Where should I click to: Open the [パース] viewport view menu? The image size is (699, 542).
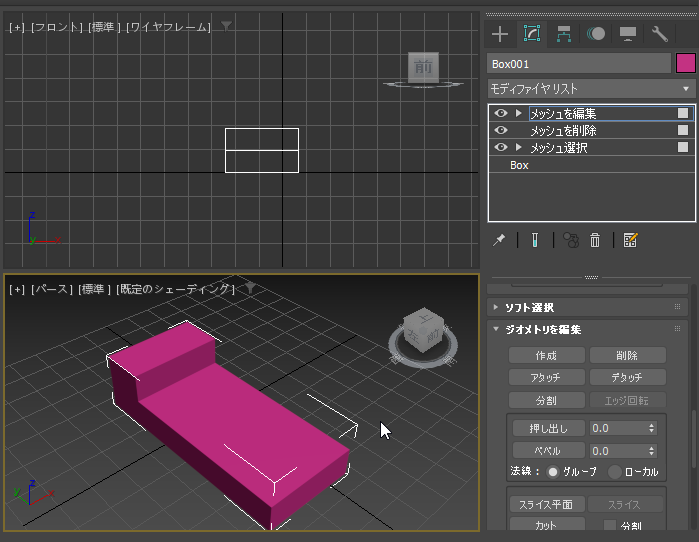52,289
